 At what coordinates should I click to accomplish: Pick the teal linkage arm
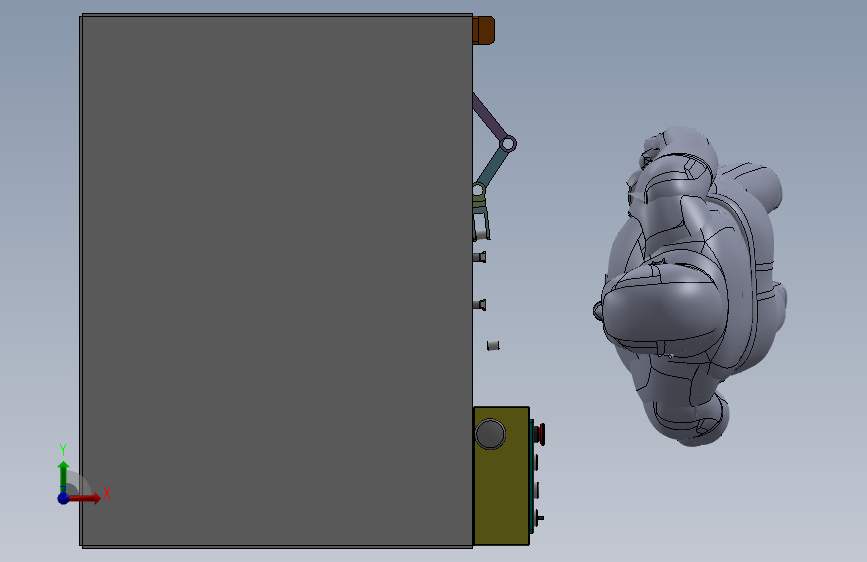492,167
